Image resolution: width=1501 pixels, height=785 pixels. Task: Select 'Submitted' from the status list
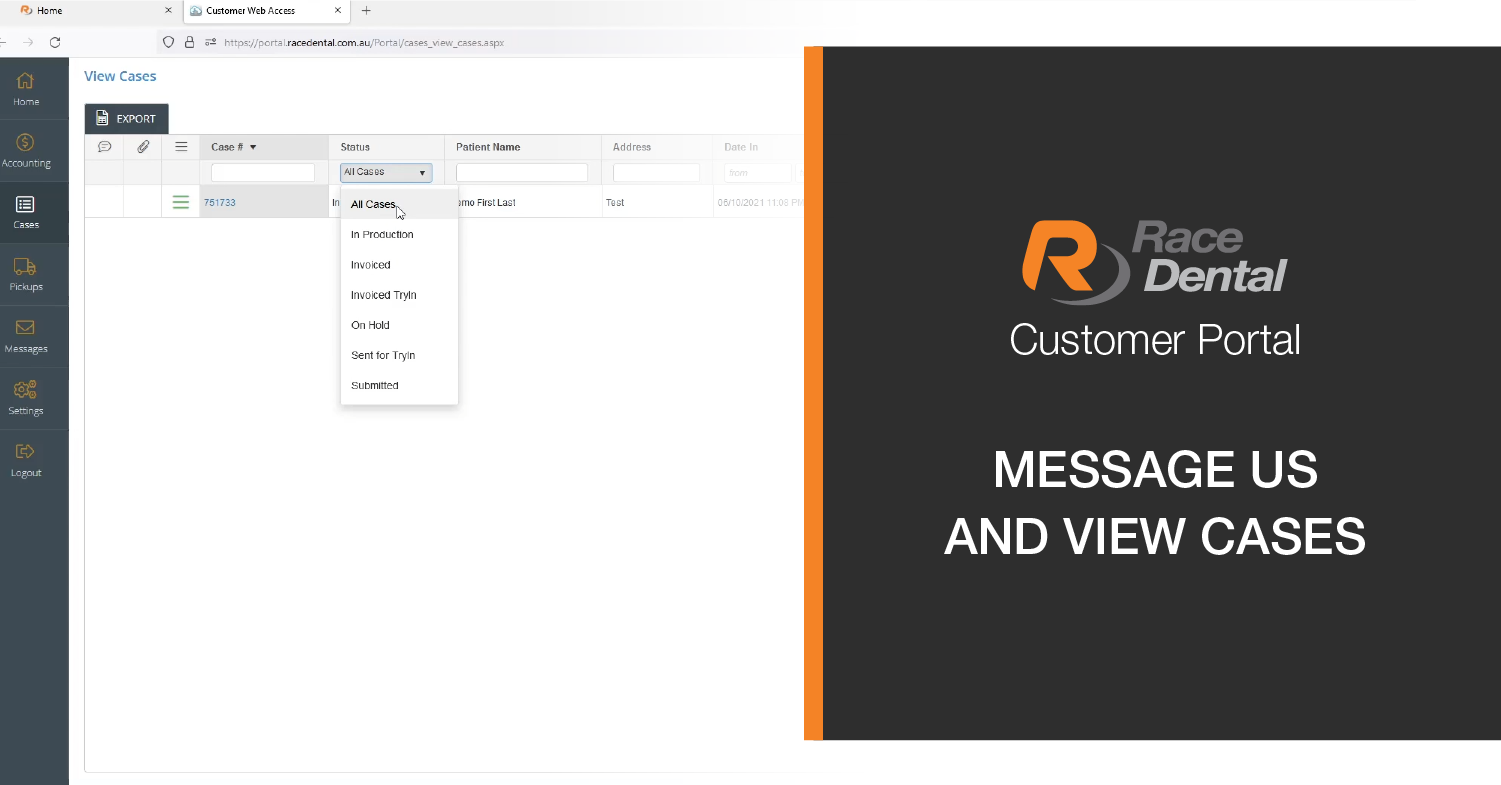375,385
